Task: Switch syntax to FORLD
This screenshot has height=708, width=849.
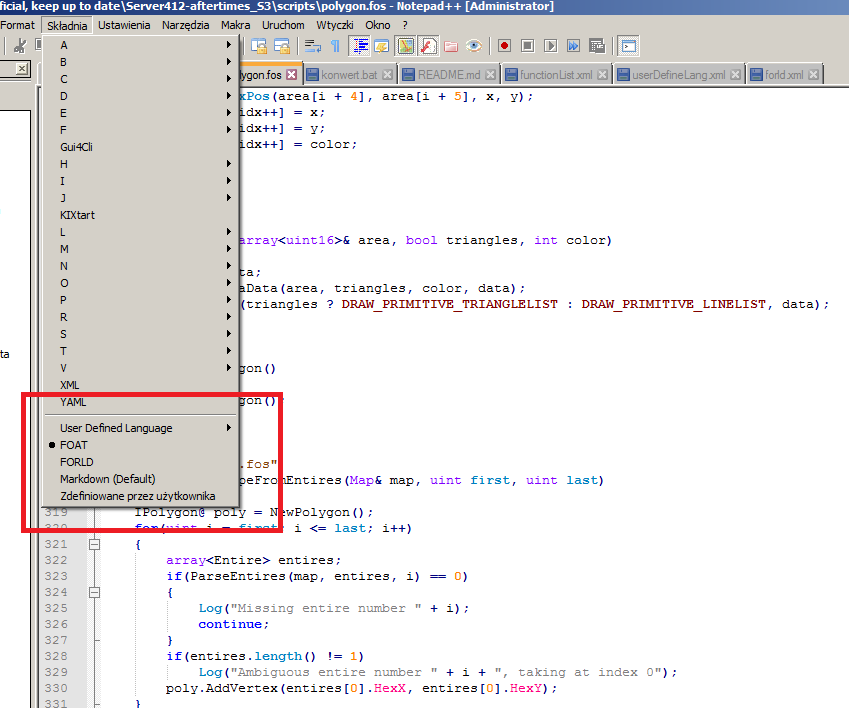Action: (77, 462)
